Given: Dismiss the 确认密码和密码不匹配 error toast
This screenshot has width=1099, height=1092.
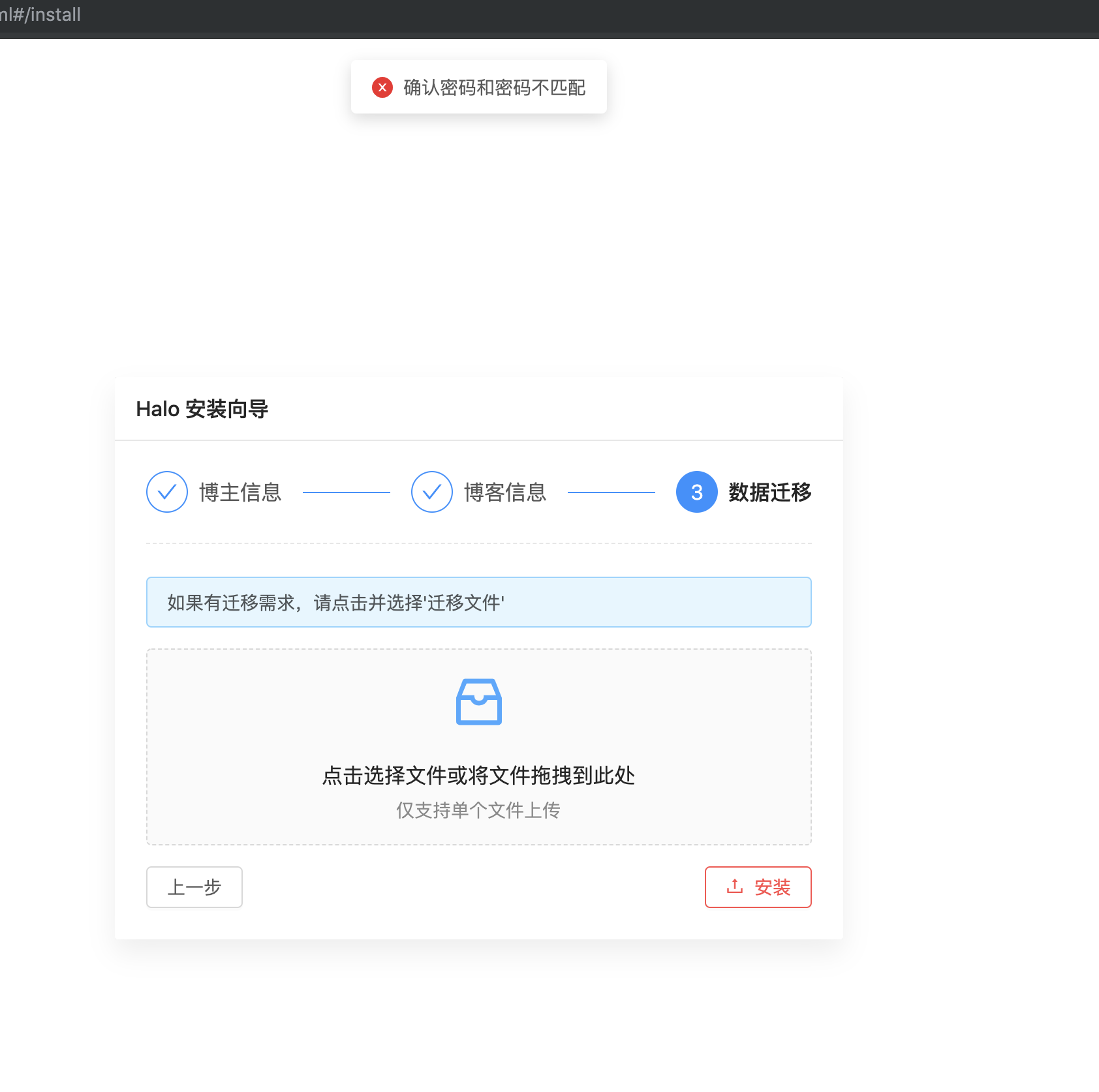Looking at the screenshot, I should [x=478, y=87].
